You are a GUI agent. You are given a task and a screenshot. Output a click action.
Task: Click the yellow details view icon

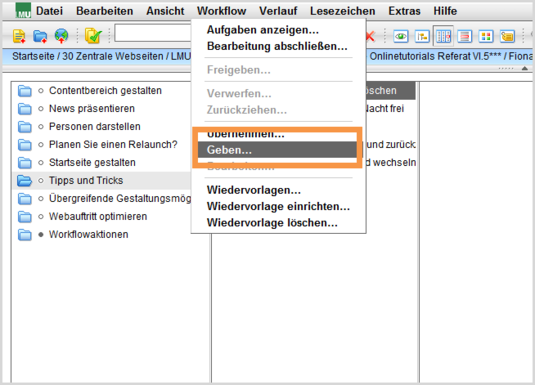[x=507, y=36]
